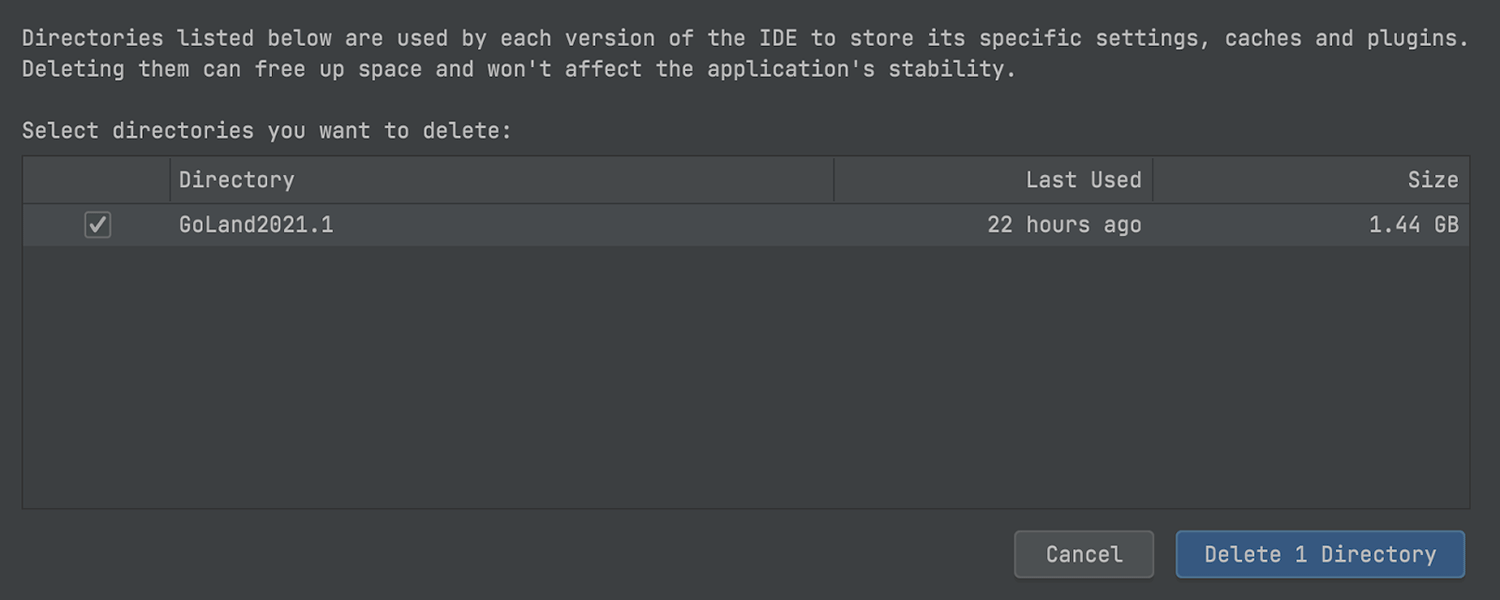Viewport: 1500px width, 600px height.
Task: Click the 1.44 GB size cell
Action: pos(1413,225)
